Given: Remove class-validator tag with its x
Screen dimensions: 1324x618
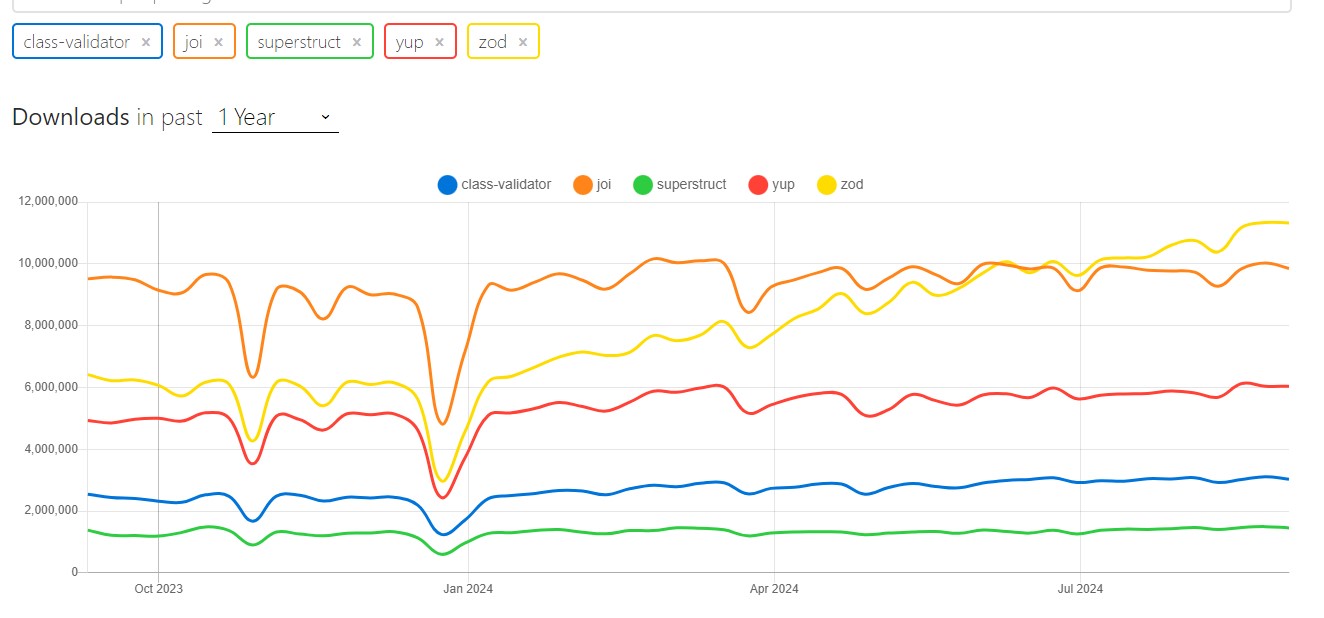Looking at the screenshot, I should tap(146, 42).
